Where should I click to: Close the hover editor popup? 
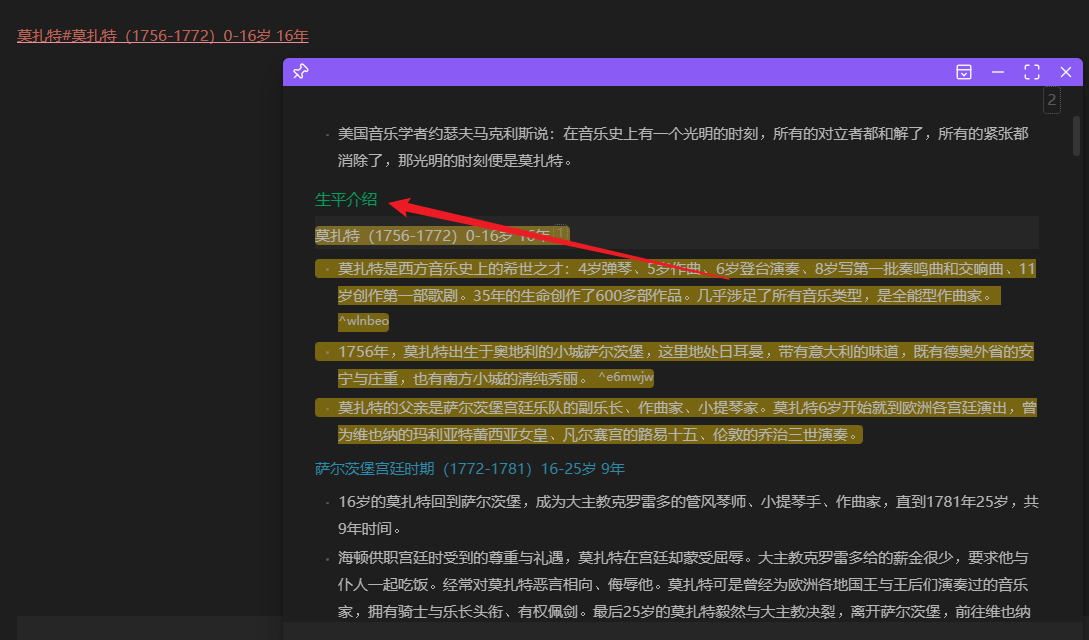point(1066,72)
